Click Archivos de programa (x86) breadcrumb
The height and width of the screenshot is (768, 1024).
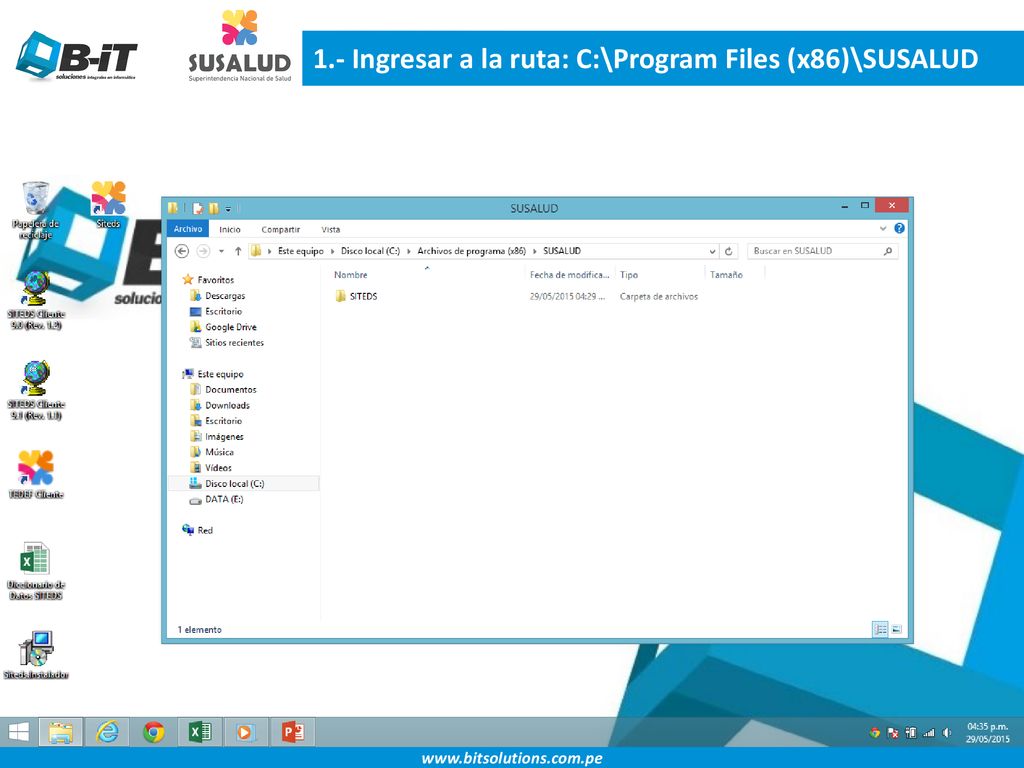472,251
